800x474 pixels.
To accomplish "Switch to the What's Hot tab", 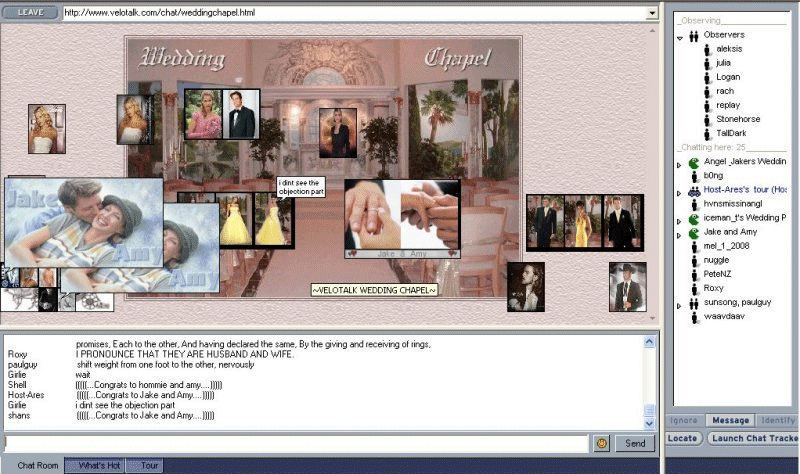I will pos(99,466).
